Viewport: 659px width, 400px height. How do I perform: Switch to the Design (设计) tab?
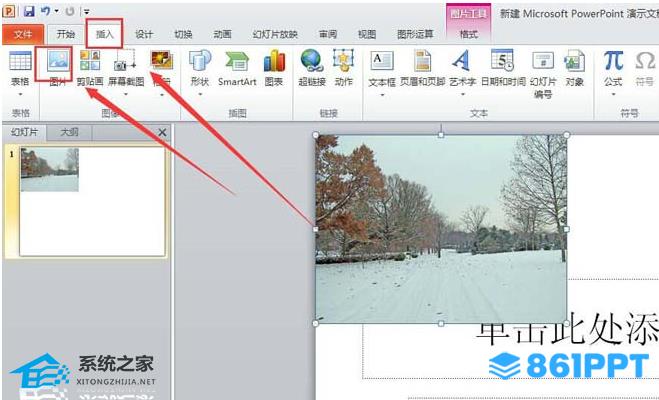coord(144,34)
